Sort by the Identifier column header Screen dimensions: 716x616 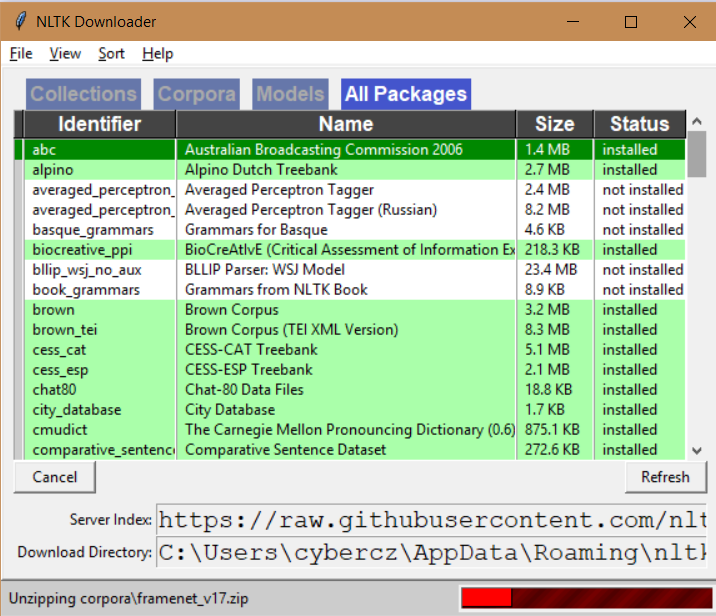click(100, 124)
